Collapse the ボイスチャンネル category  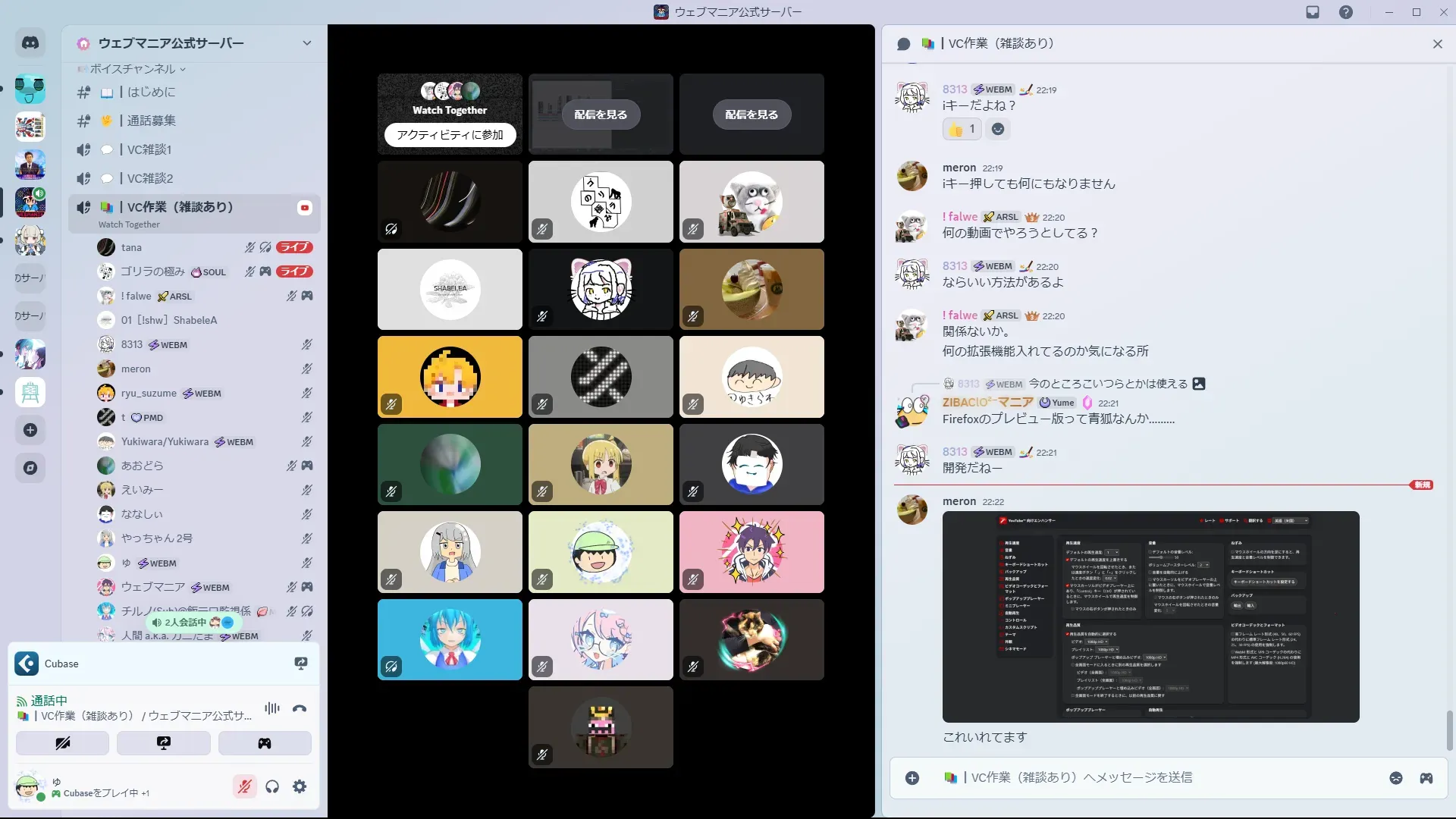tap(133, 69)
